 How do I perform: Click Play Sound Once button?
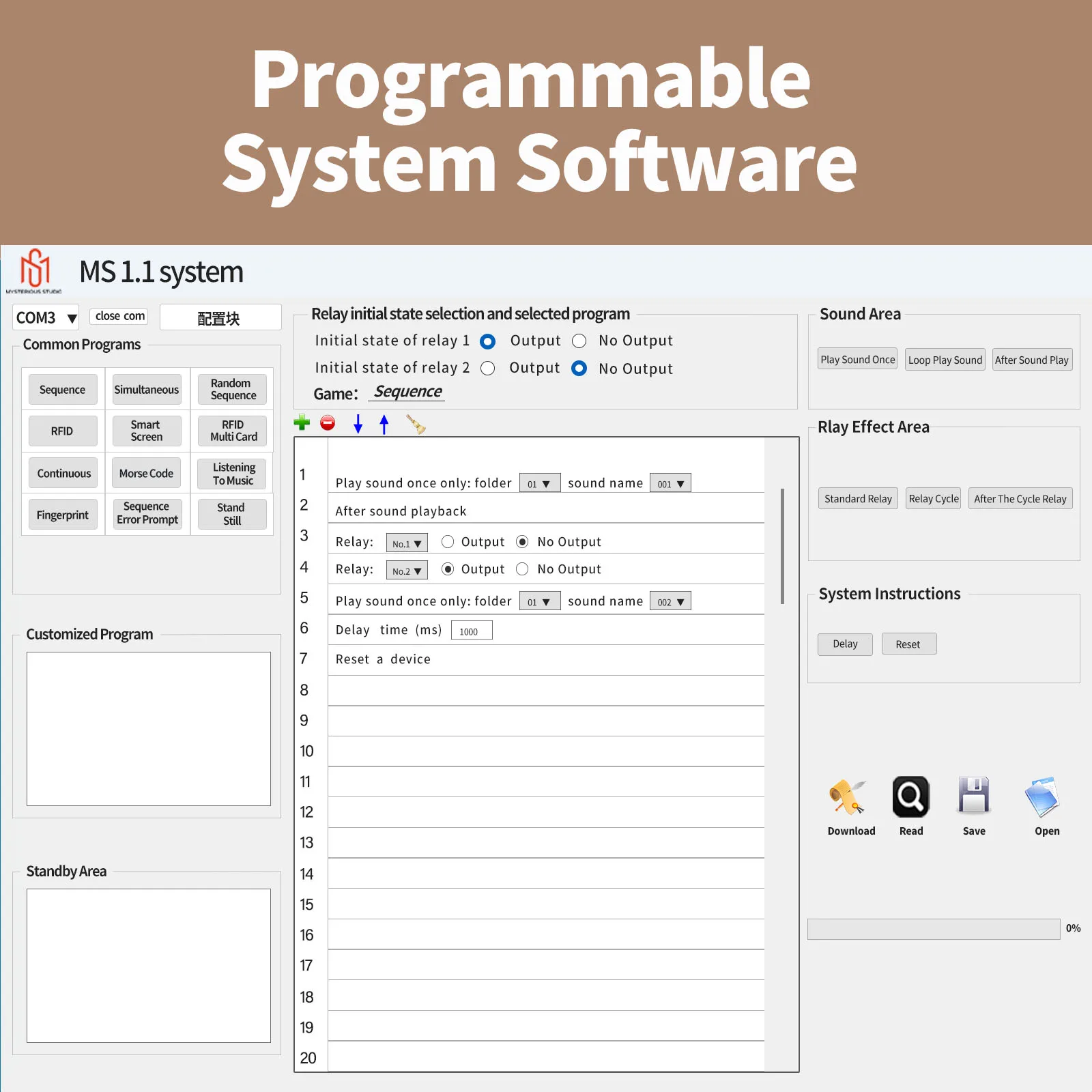(x=858, y=360)
